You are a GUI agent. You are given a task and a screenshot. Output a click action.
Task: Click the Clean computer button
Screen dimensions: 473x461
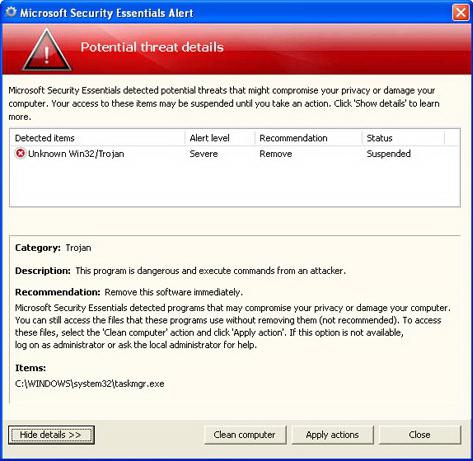[245, 435]
